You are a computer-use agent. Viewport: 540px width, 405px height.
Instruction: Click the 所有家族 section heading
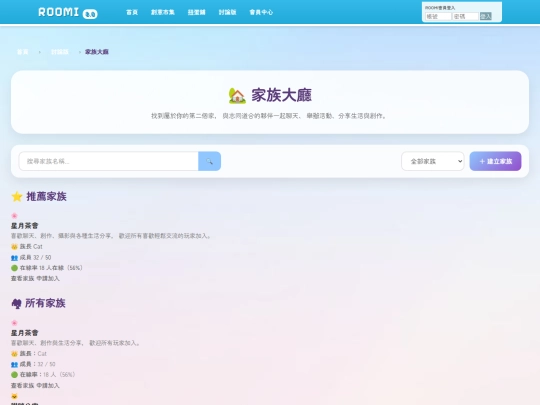[x=45, y=303]
